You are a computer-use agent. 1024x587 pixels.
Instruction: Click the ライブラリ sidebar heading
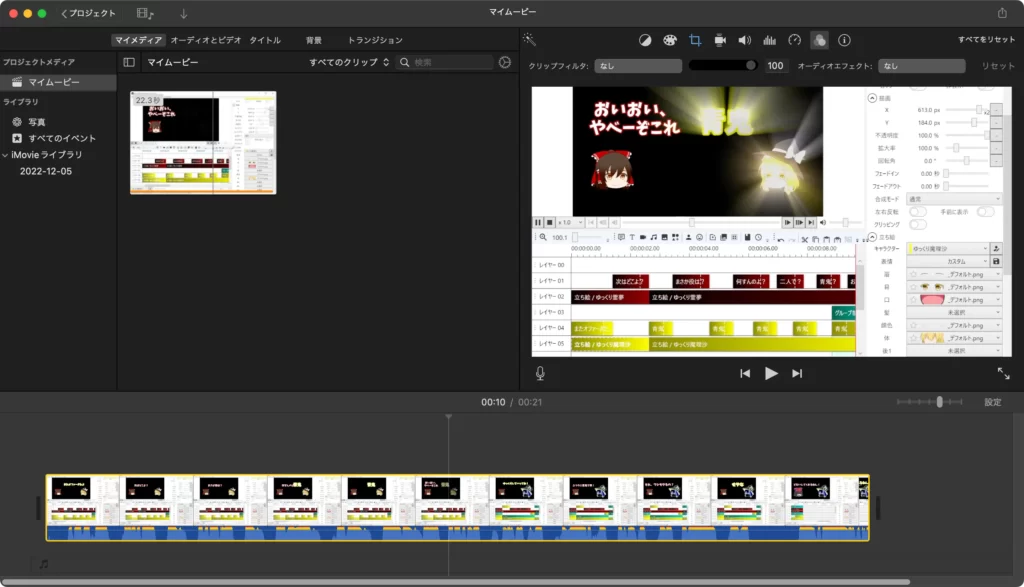coord(20,102)
